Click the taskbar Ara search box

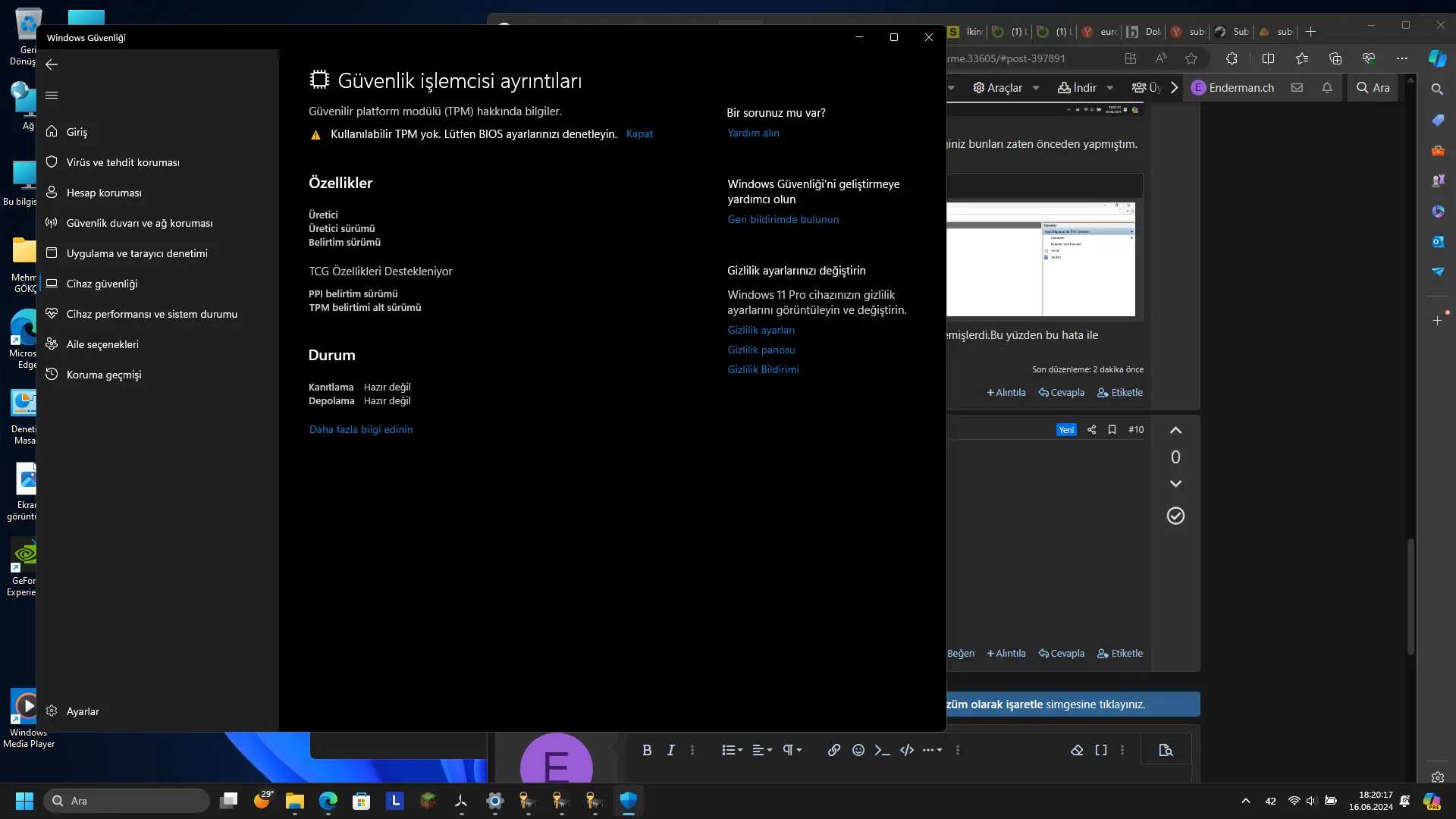pyautogui.click(x=127, y=801)
